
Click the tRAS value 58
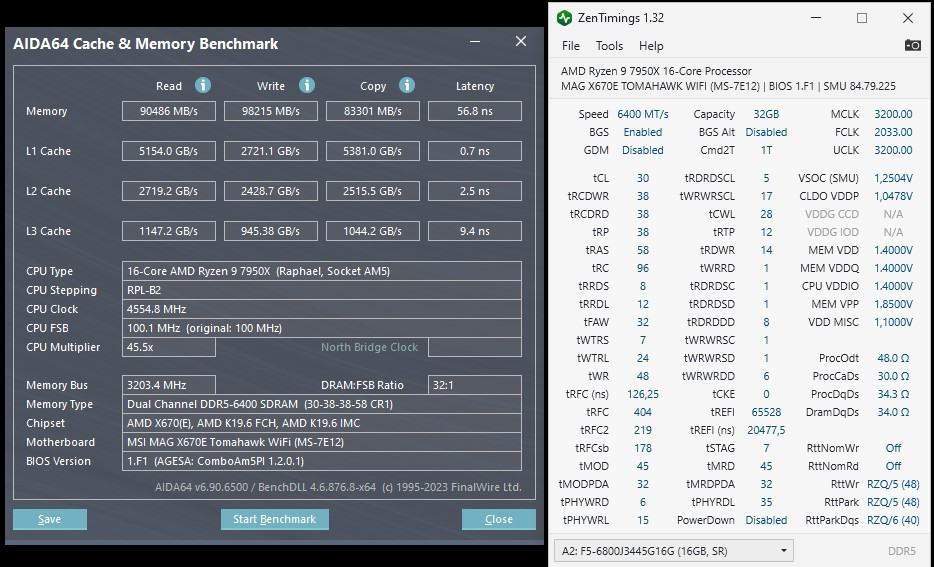(x=643, y=250)
